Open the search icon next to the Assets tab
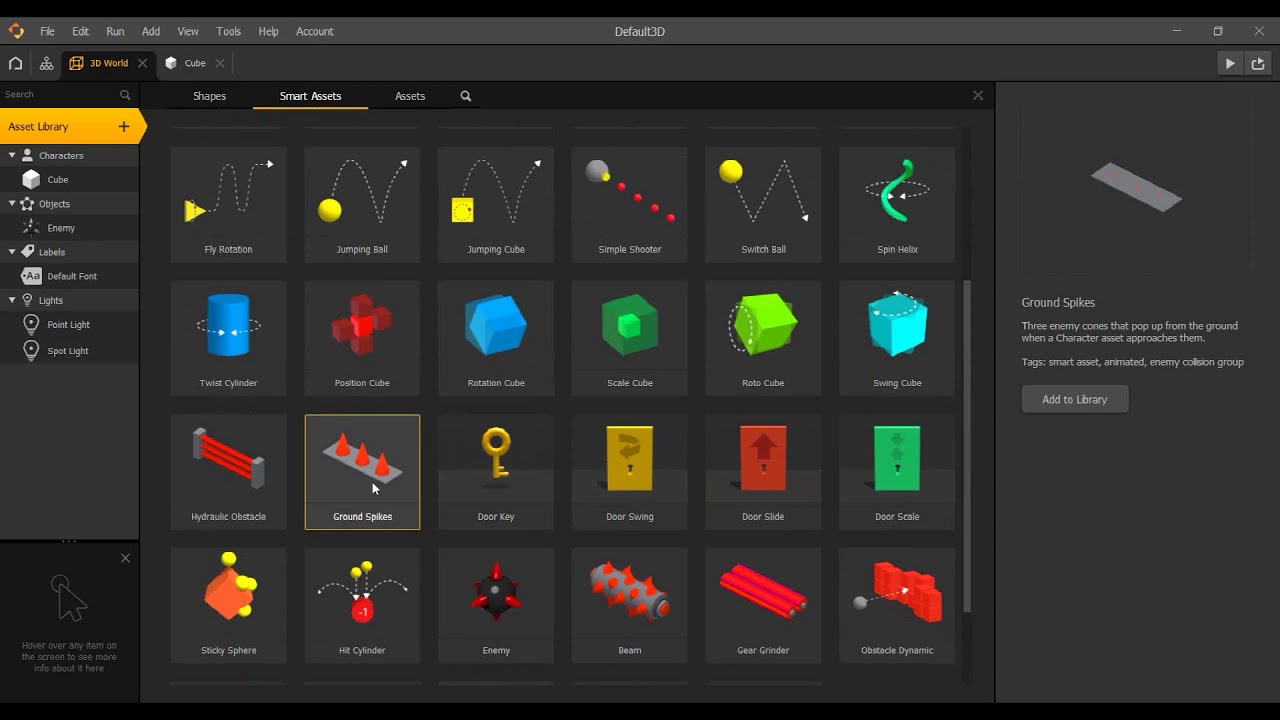The height and width of the screenshot is (720, 1280). click(x=465, y=96)
